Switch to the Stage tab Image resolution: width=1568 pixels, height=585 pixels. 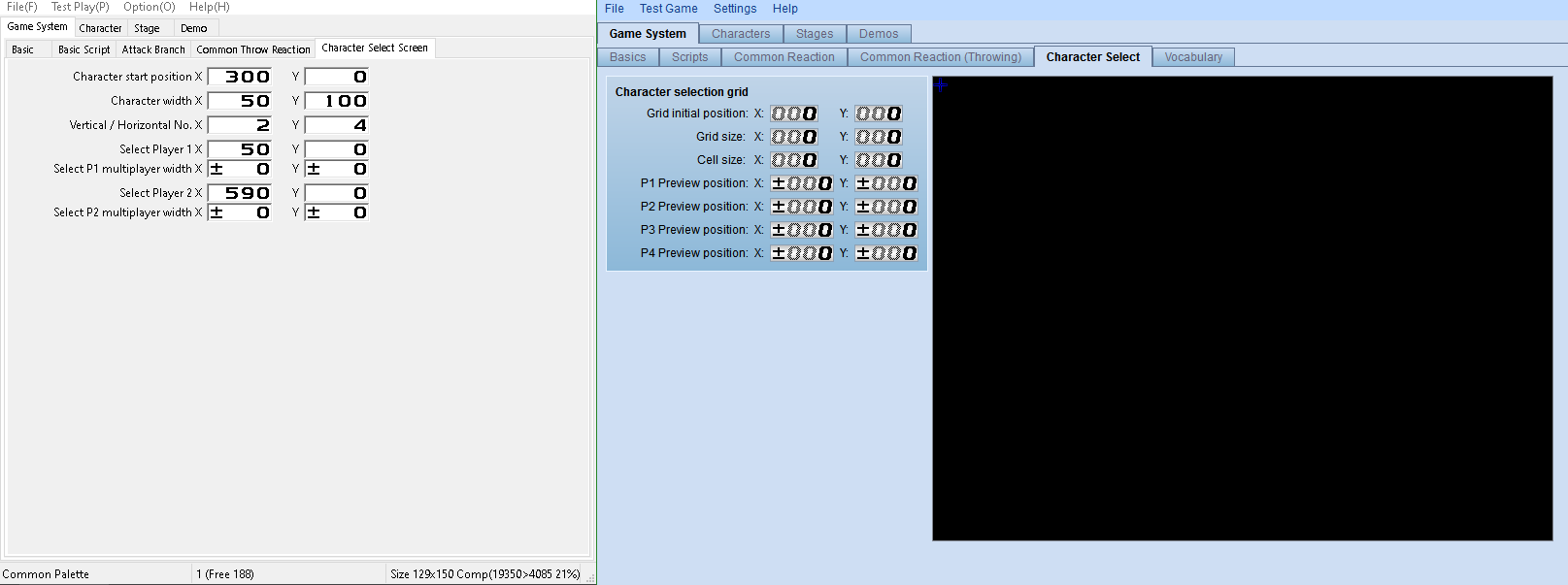coord(147,28)
